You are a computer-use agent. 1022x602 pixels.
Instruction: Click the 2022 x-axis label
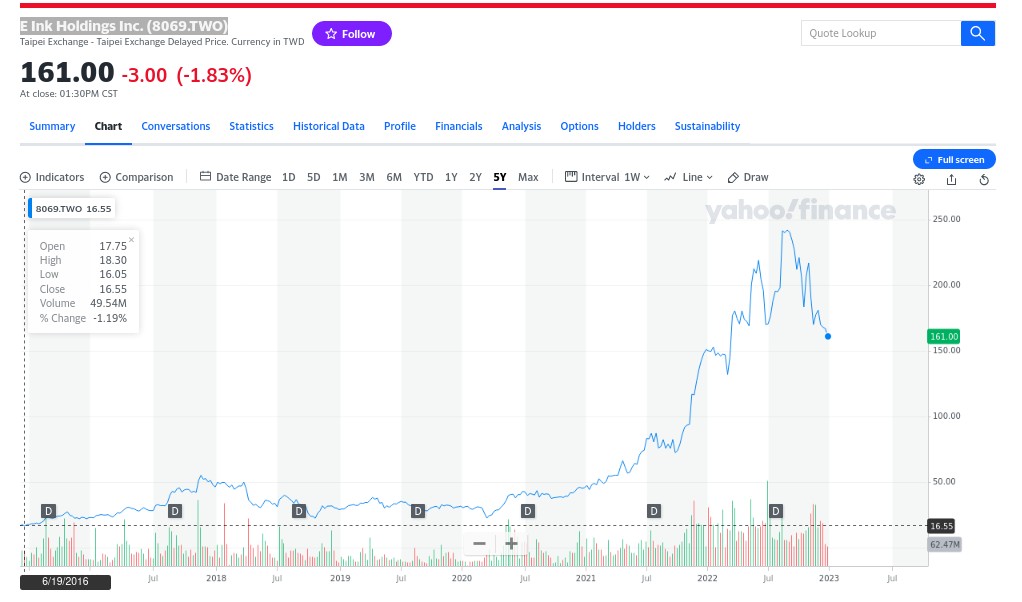pyautogui.click(x=707, y=578)
